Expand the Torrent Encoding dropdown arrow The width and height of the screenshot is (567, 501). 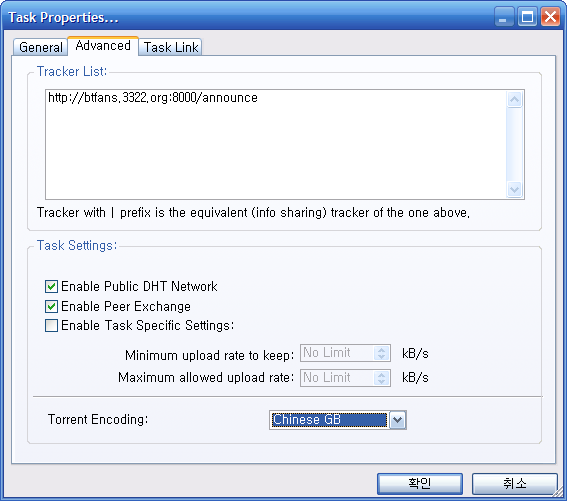click(397, 420)
